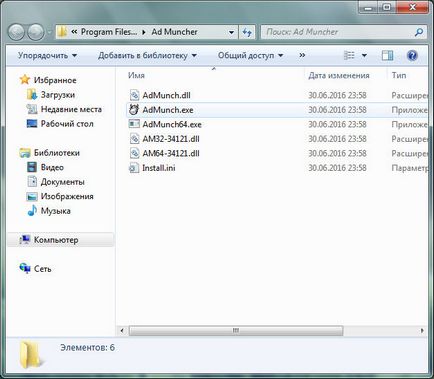Select the AM64-34121.dll file name
Viewport: 434px width, 379px height.
pyautogui.click(x=171, y=153)
